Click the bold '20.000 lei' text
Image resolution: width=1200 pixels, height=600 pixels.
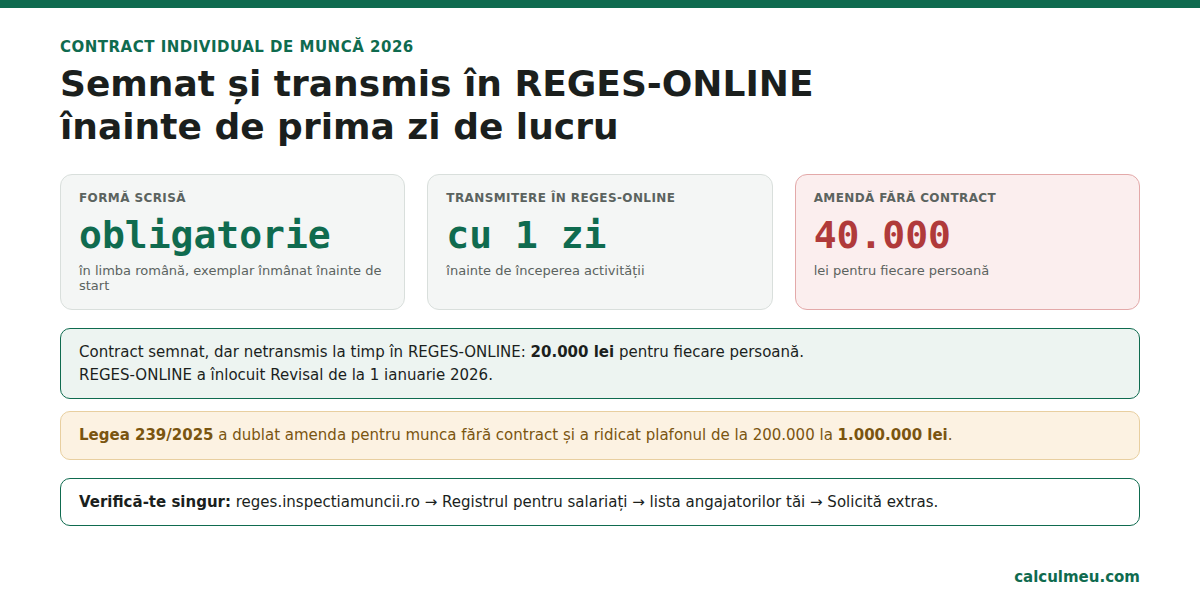point(572,352)
